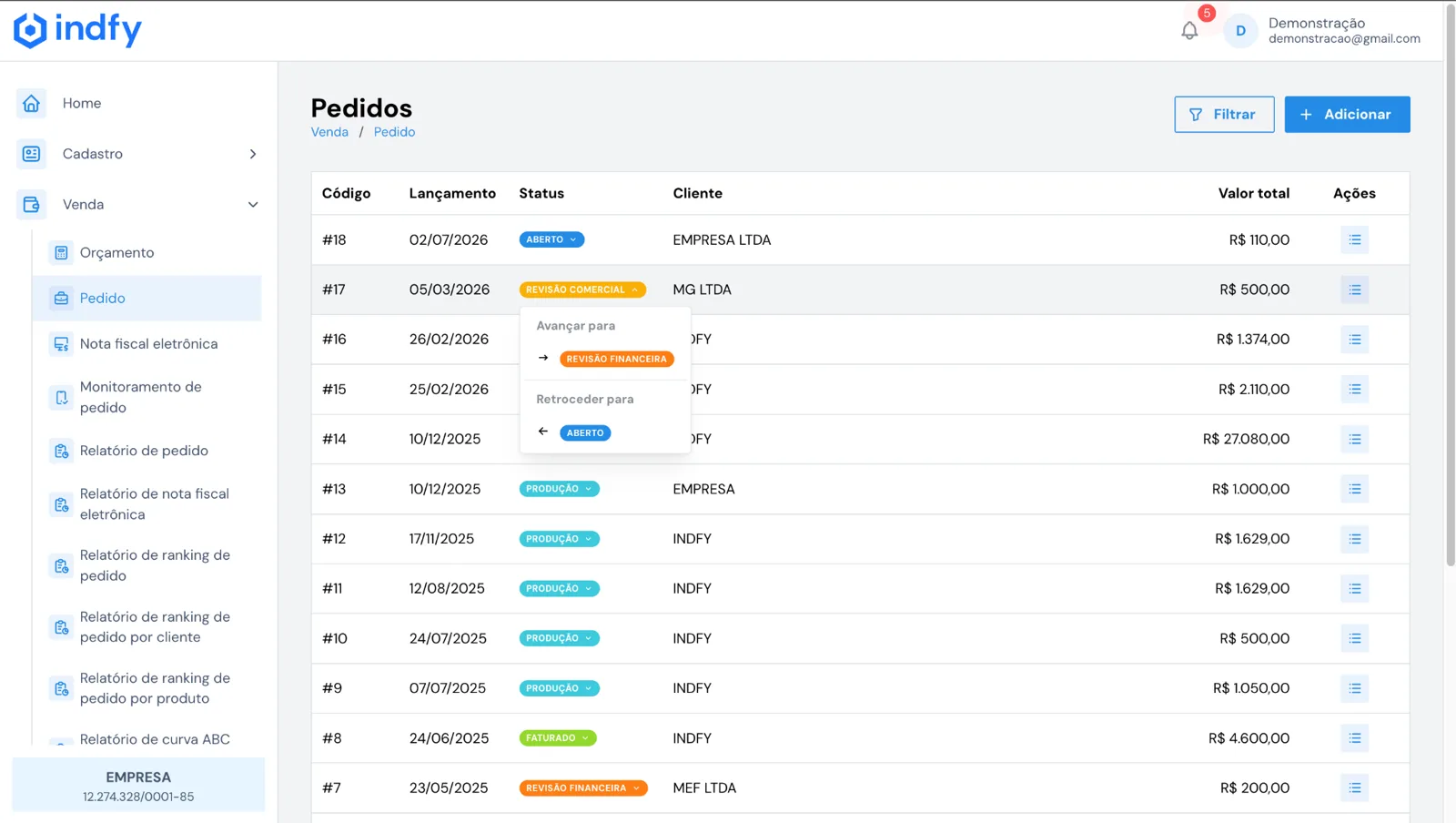Click the value R$ 27.080,00

[1246, 439]
